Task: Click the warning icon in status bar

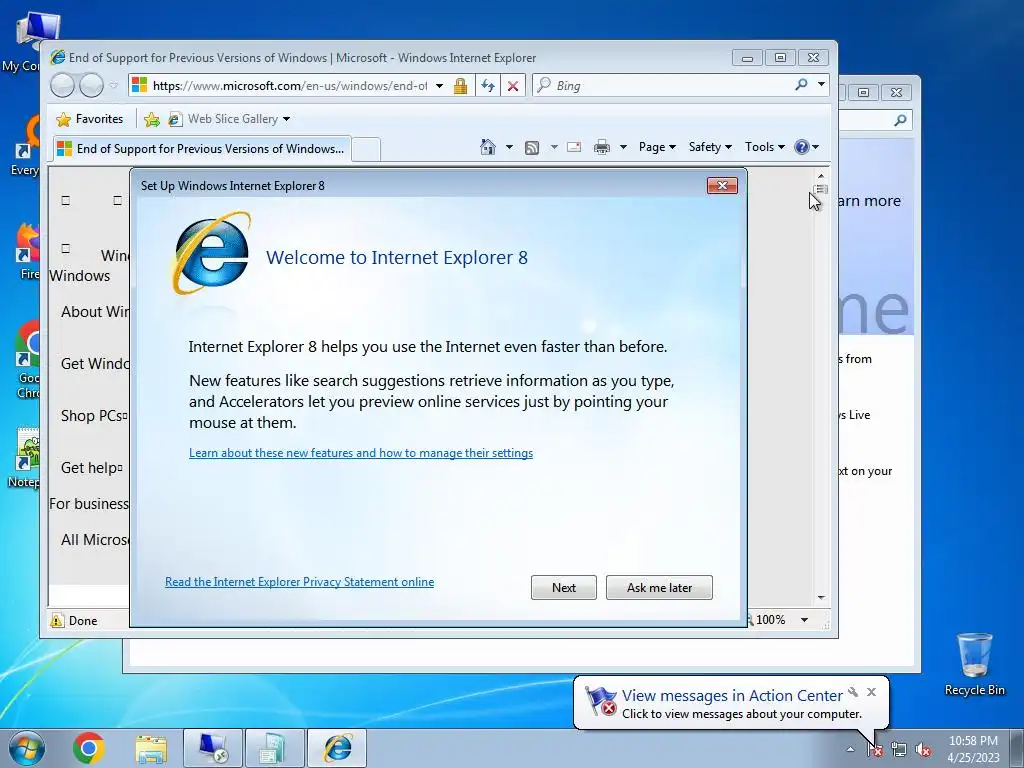Action: point(57,620)
